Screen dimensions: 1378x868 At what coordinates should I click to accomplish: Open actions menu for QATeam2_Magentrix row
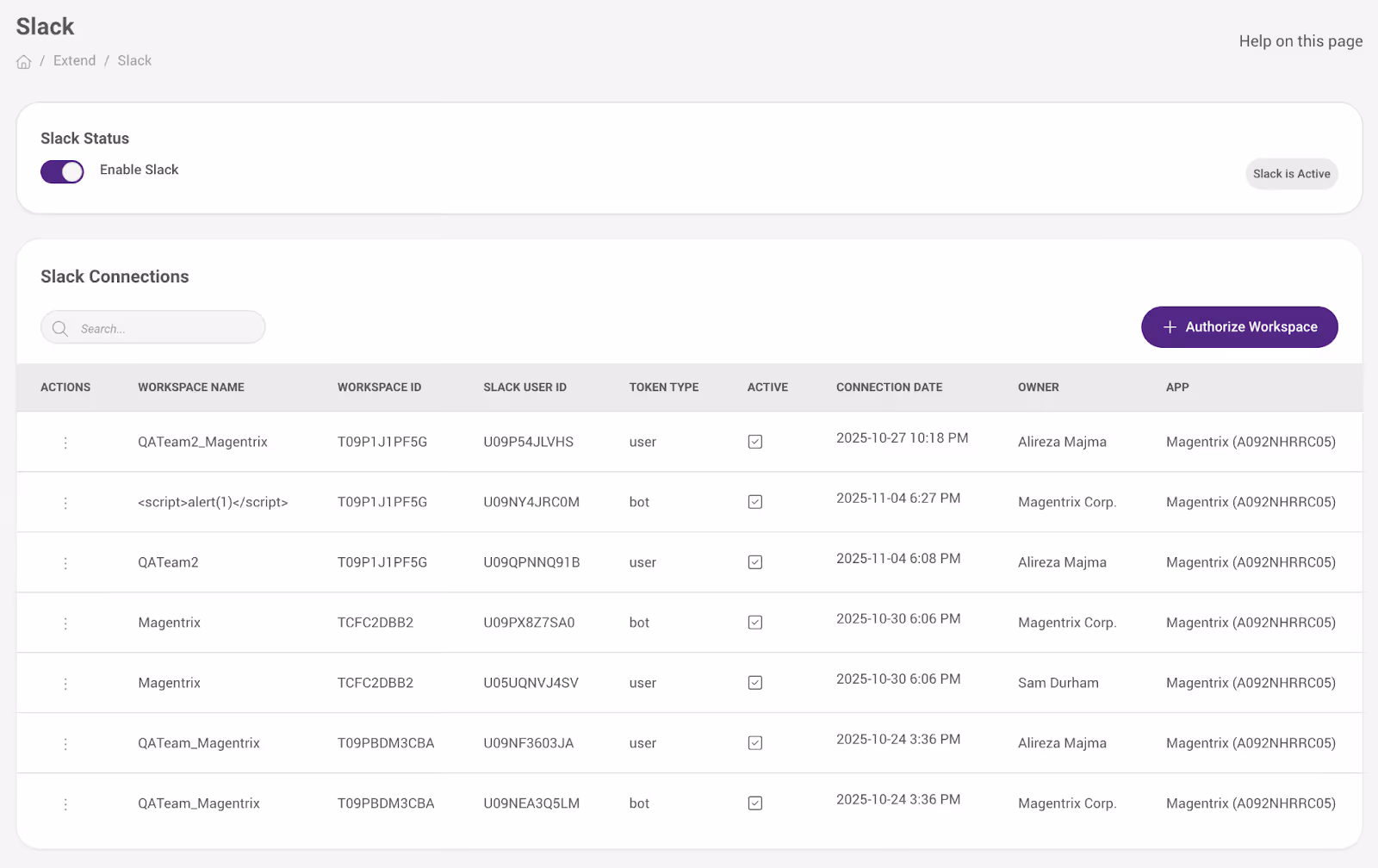tap(65, 443)
